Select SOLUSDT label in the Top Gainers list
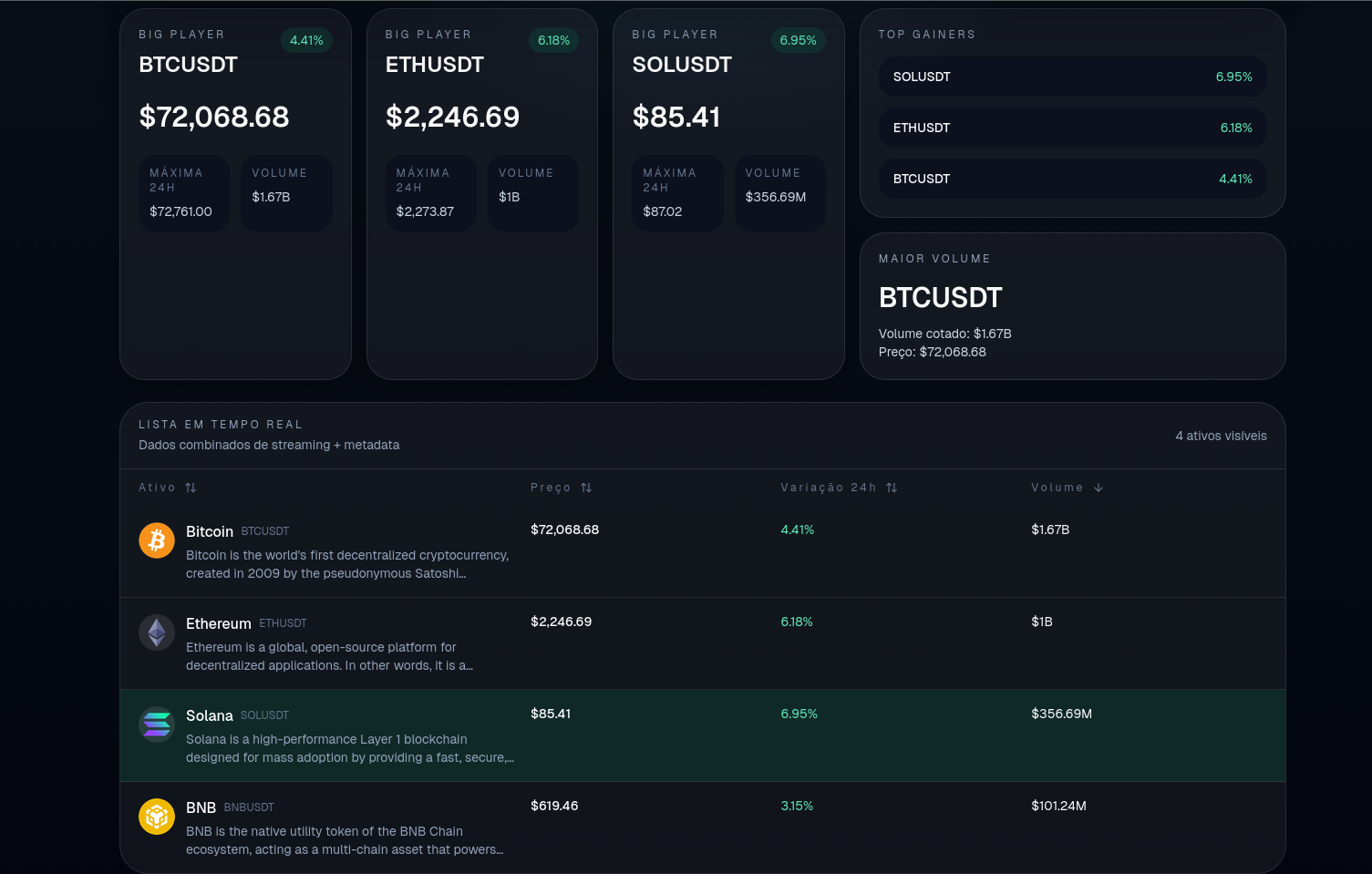The width and height of the screenshot is (1372, 874). (922, 77)
